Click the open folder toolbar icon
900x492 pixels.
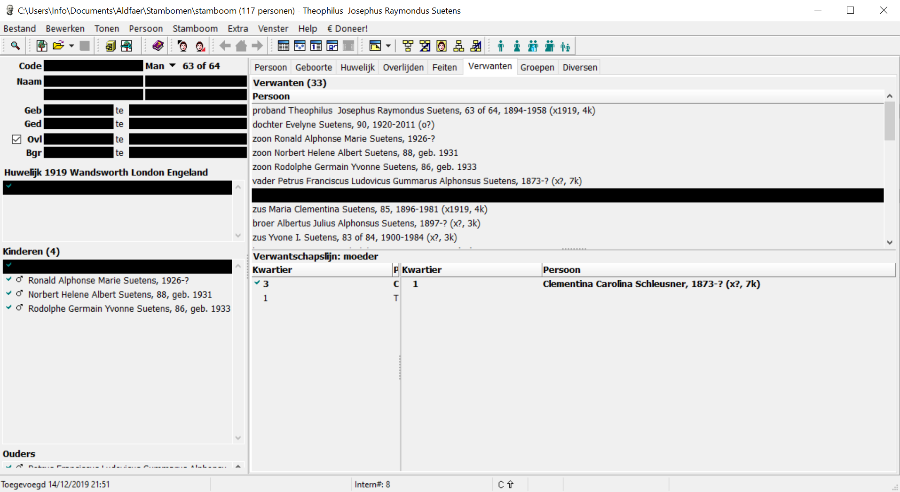[x=58, y=46]
